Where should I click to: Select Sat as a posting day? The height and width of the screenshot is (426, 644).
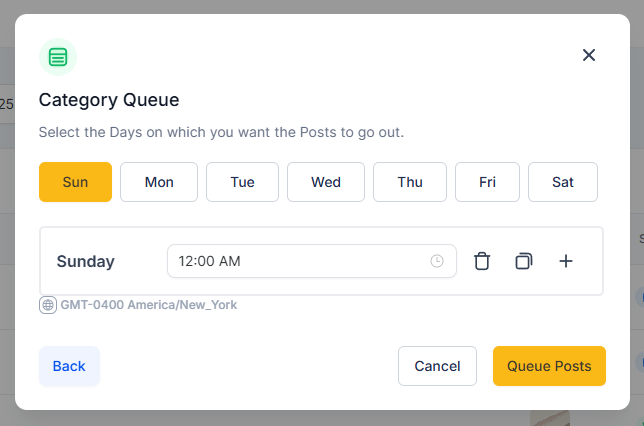pyautogui.click(x=563, y=182)
